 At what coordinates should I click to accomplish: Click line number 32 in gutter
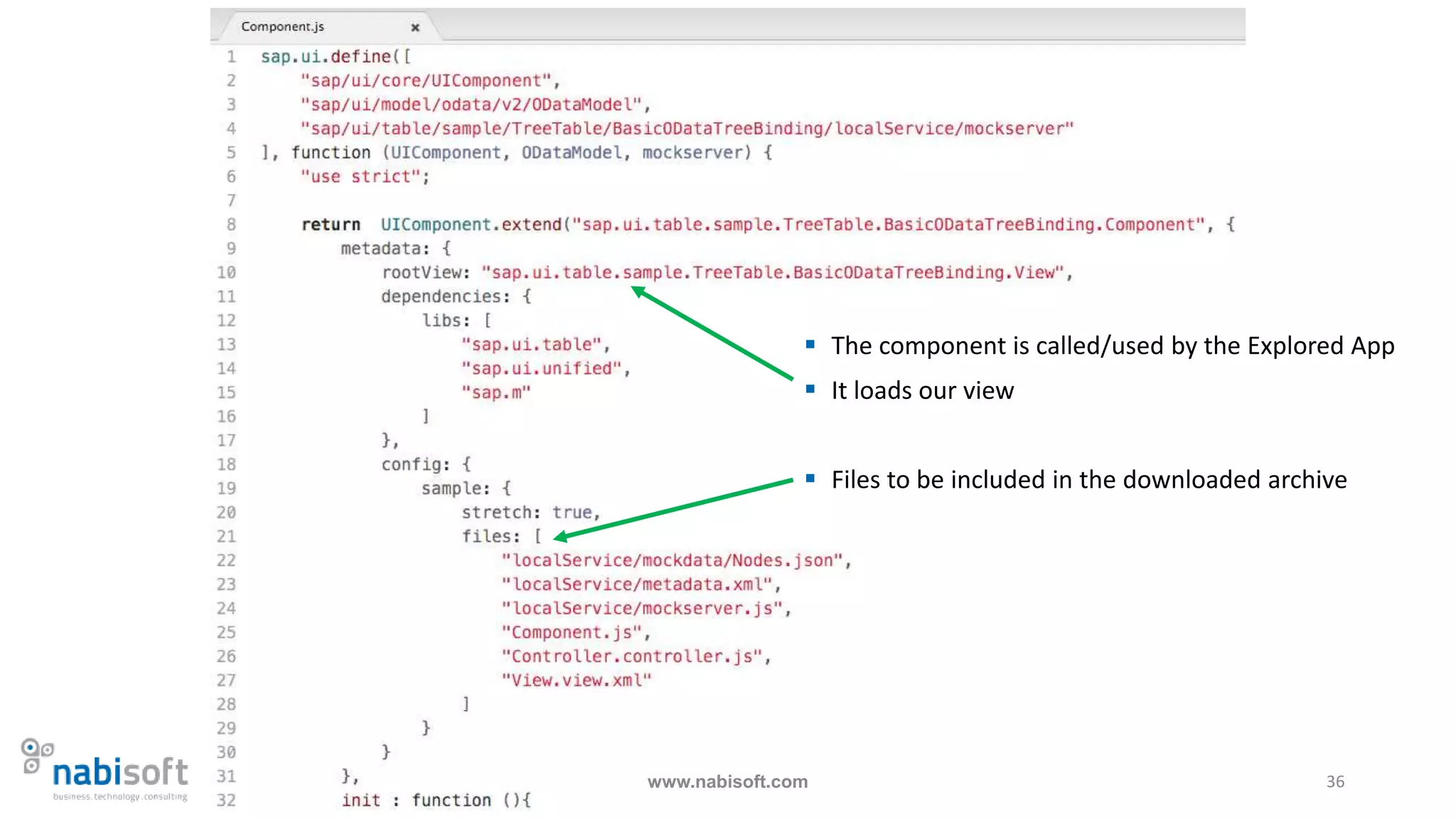tap(226, 801)
